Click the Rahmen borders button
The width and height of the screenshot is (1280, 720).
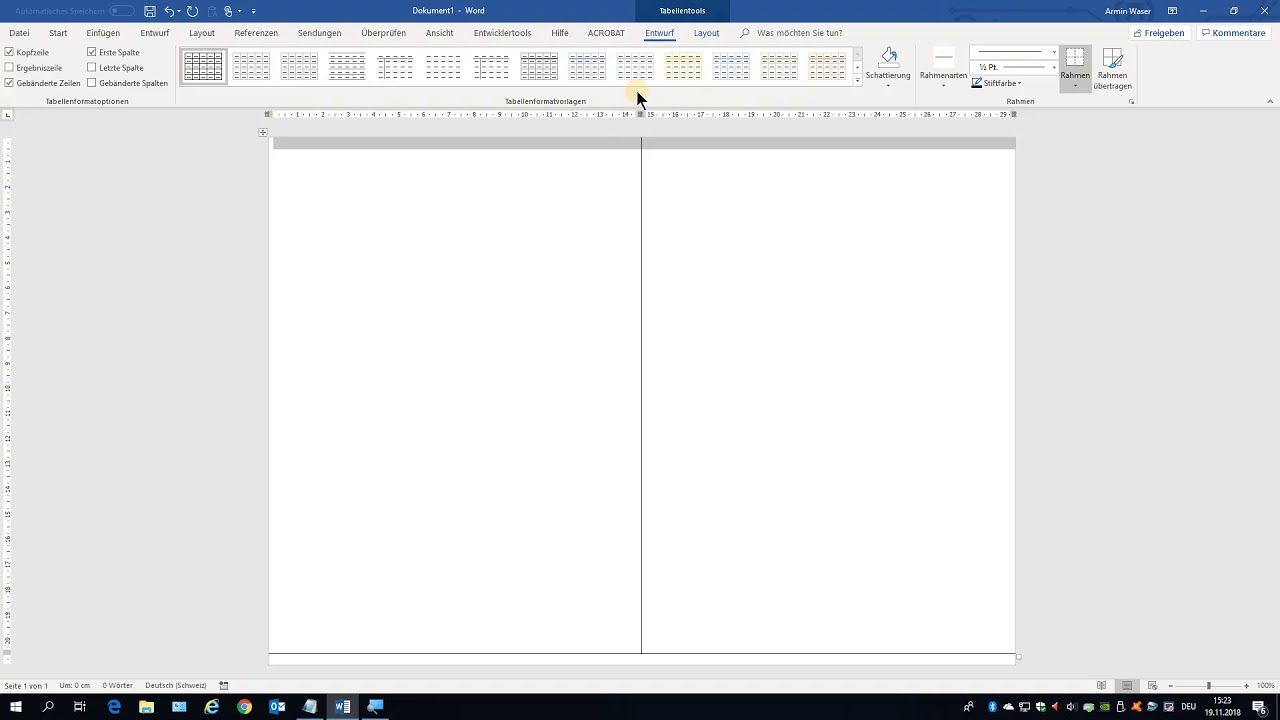1075,60
